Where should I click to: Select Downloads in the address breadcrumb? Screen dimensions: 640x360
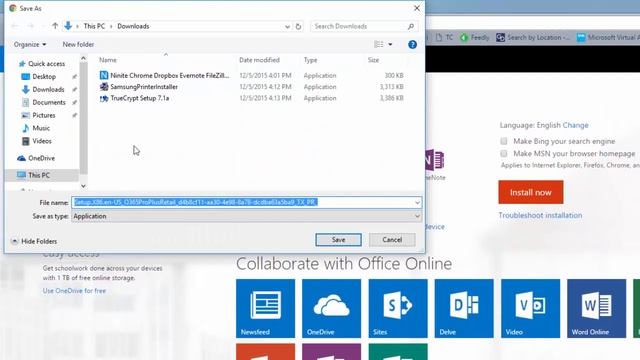[133, 26]
